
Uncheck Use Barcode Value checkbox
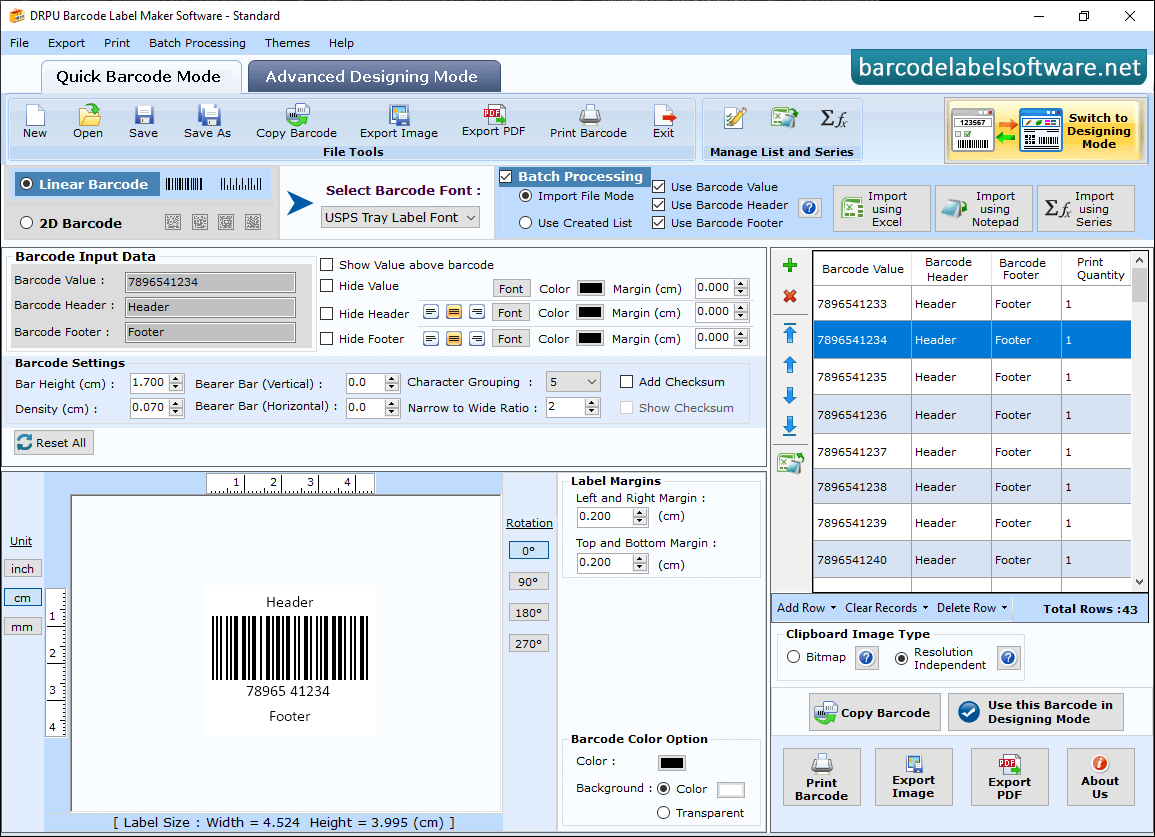click(659, 186)
